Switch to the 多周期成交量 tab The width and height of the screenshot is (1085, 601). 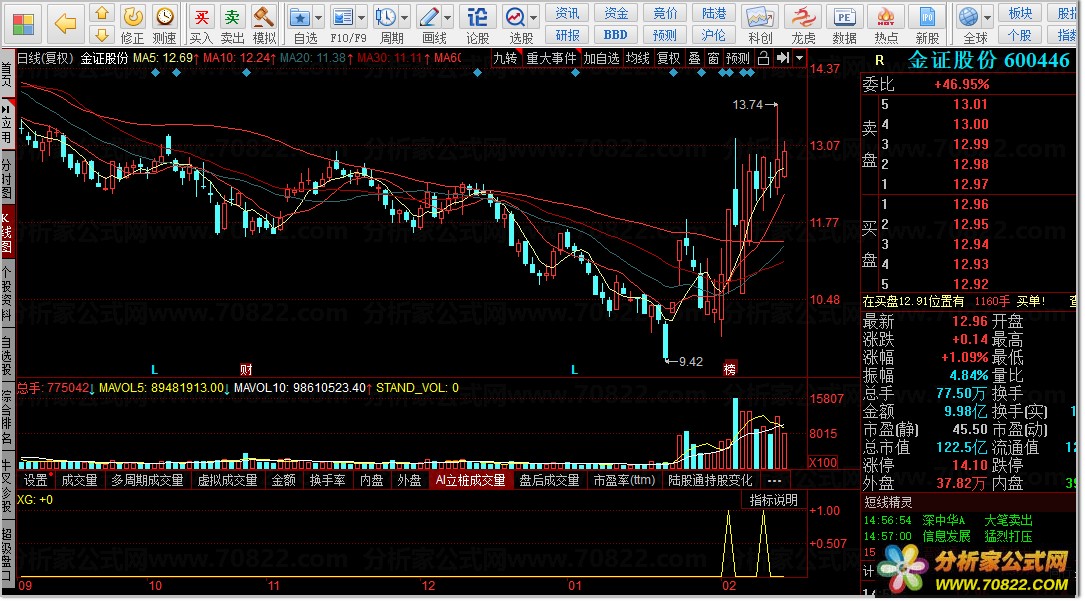pyautogui.click(x=147, y=480)
